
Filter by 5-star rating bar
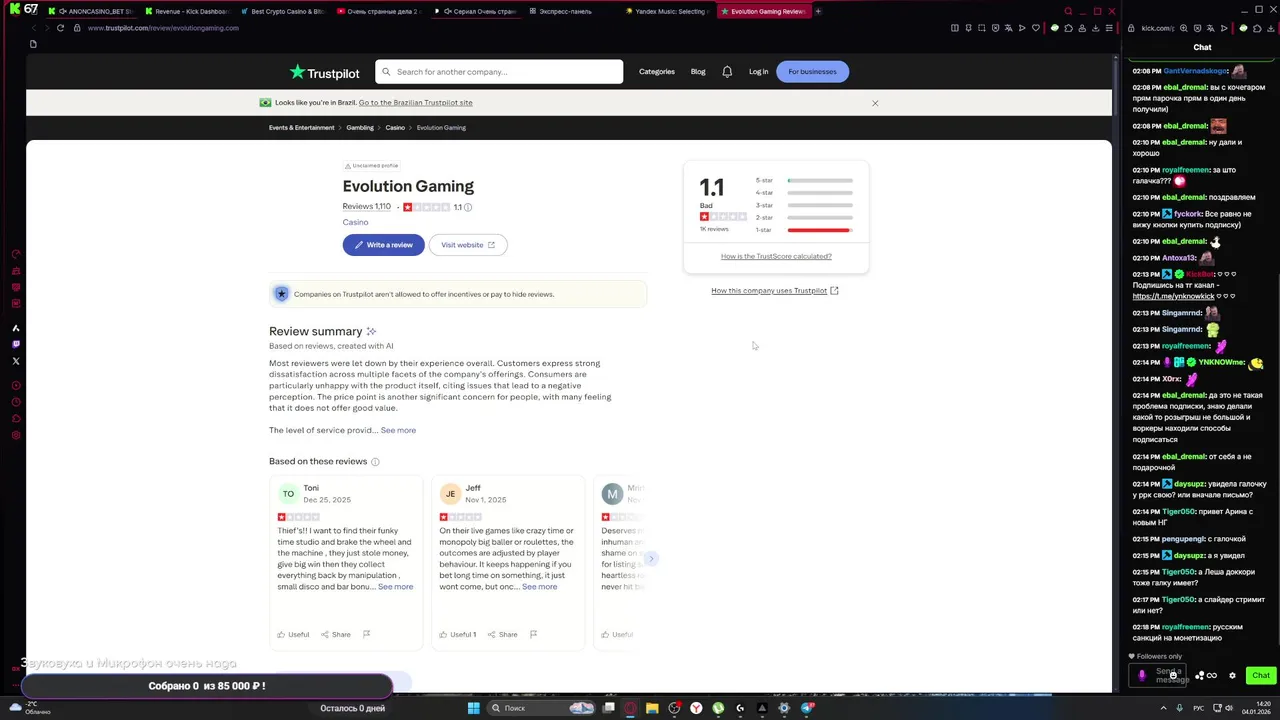point(804,180)
